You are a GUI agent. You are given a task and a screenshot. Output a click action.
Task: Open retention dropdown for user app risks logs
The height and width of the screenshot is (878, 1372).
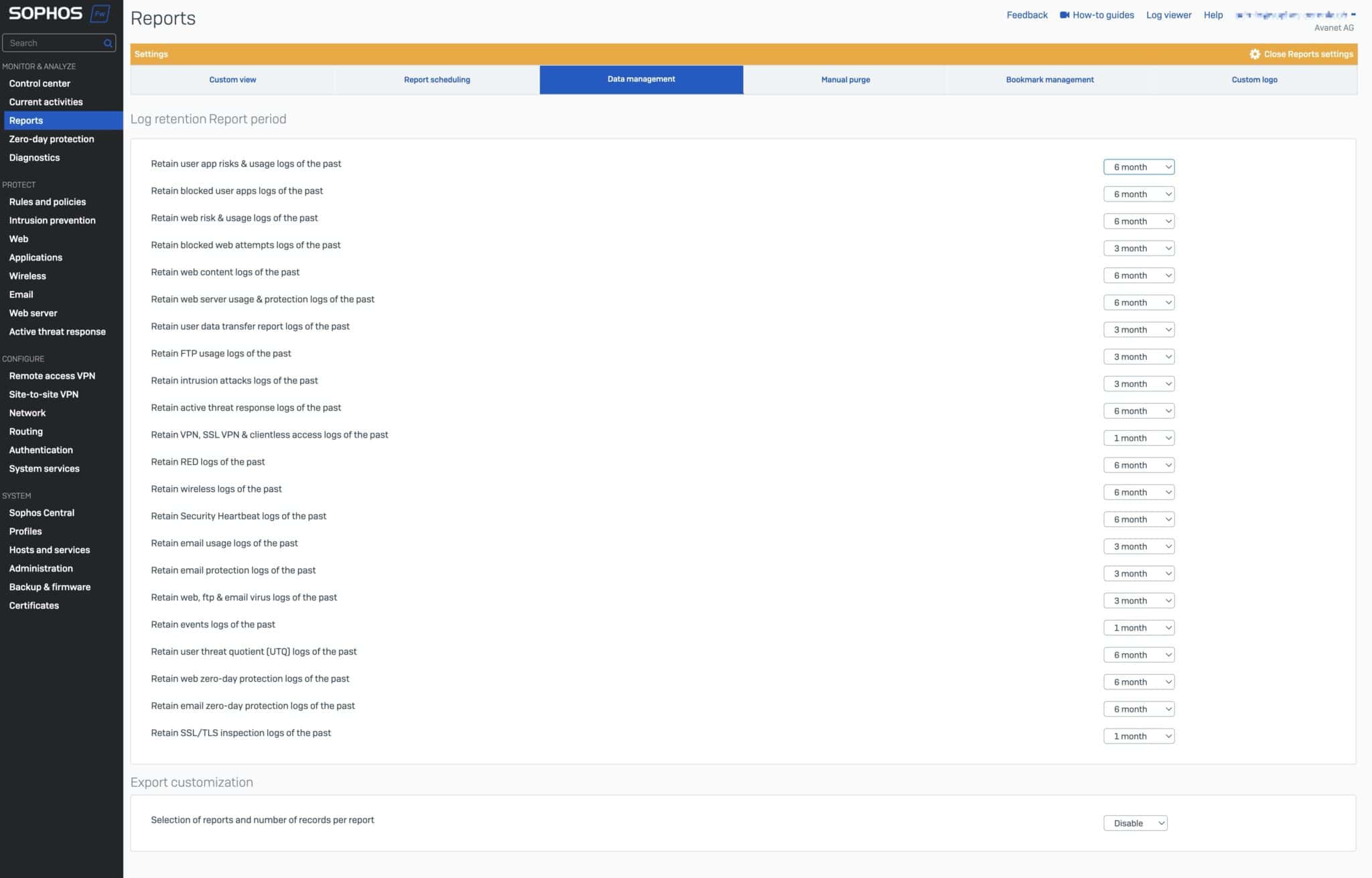[x=1138, y=167]
